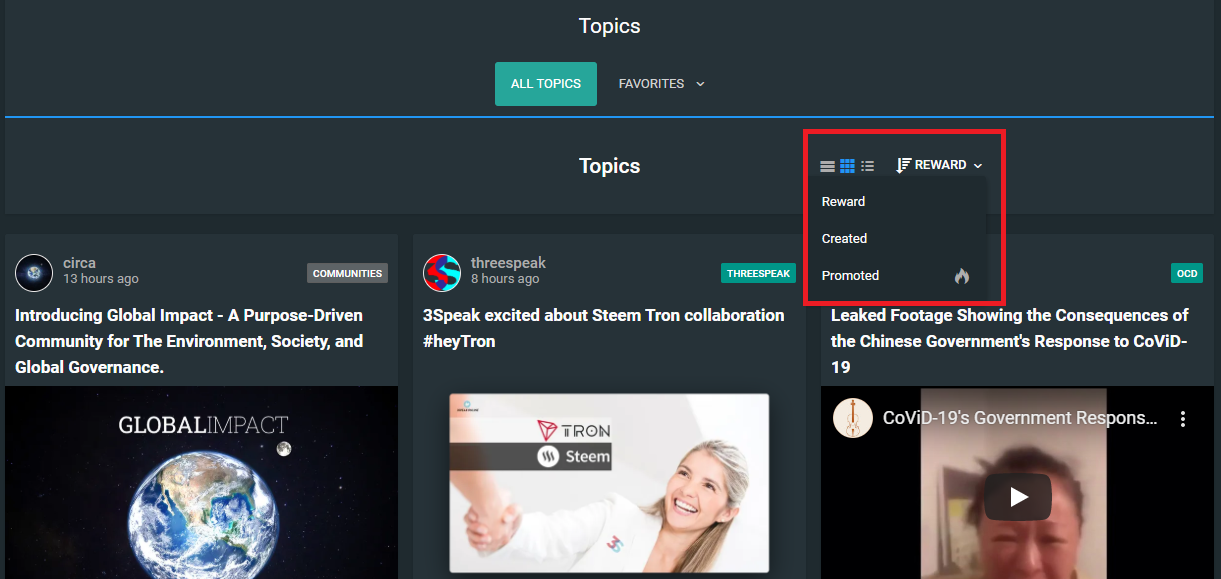Click the COMMUNITIES tag badge
The width and height of the screenshot is (1221, 579).
pyautogui.click(x=347, y=273)
